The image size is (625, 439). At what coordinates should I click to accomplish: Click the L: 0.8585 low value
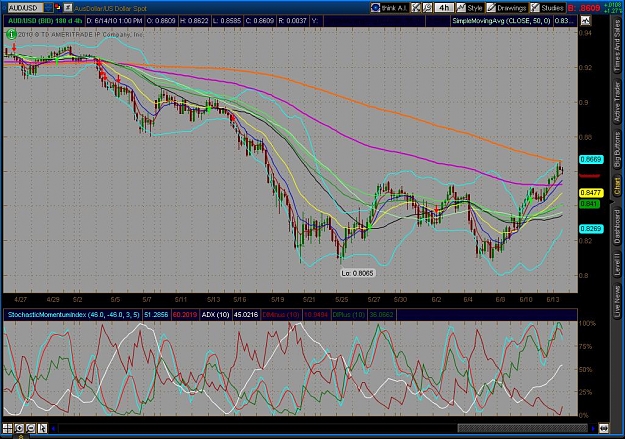coord(226,21)
